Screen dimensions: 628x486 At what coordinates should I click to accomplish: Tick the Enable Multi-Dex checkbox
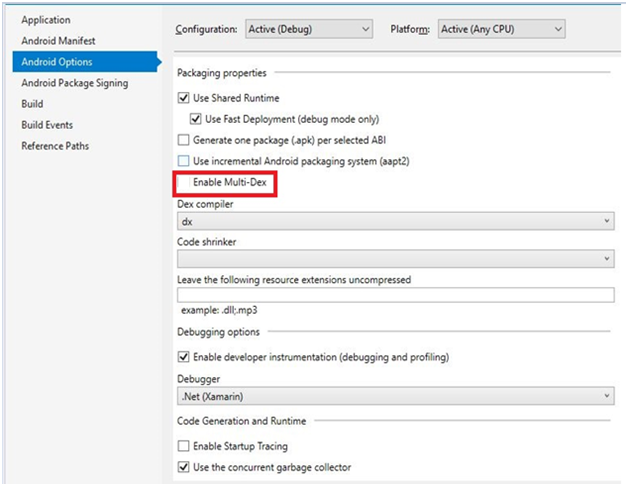pyautogui.click(x=183, y=182)
